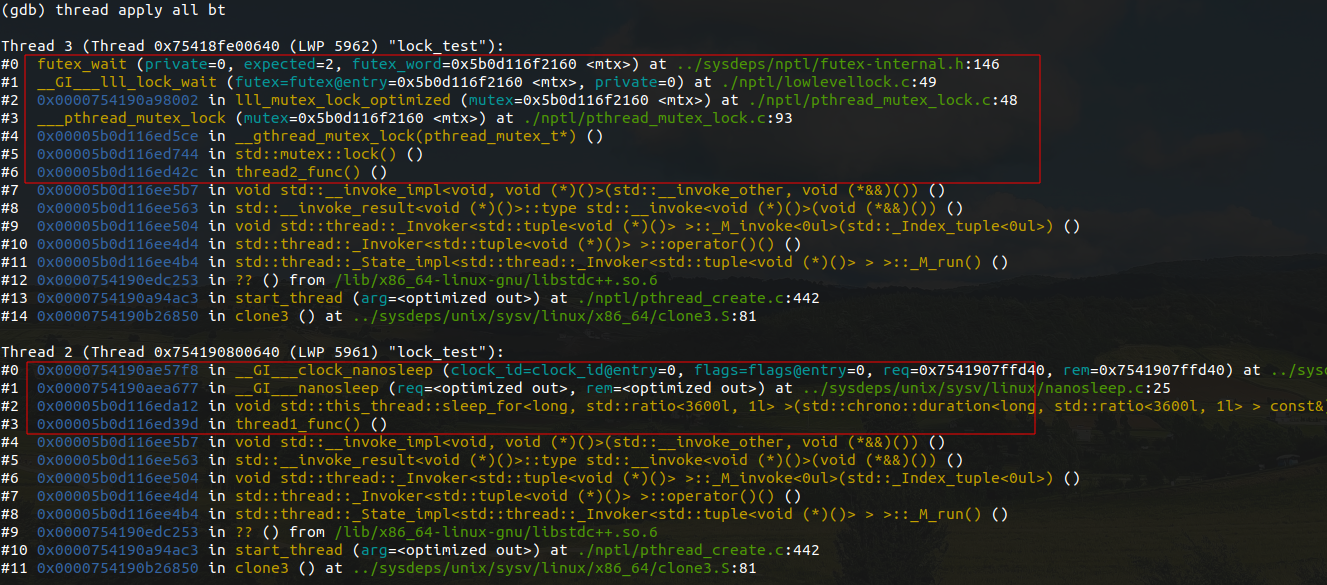This screenshot has height=585, width=1327.
Task: Click the "thread apply all bt" gdb command
Action: 138,10
